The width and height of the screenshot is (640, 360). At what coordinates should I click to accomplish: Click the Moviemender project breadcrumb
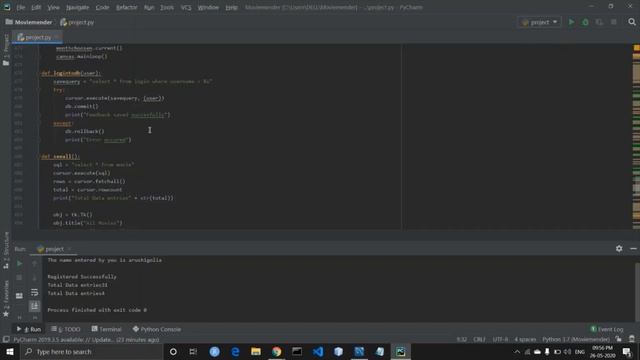coord(29,22)
